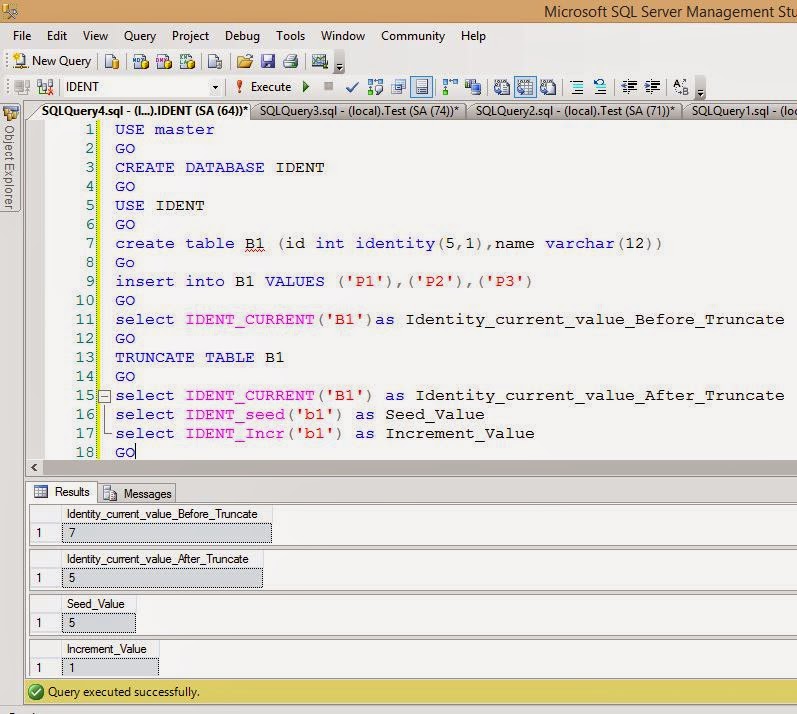
Task: Open the File menu
Action: point(22,36)
